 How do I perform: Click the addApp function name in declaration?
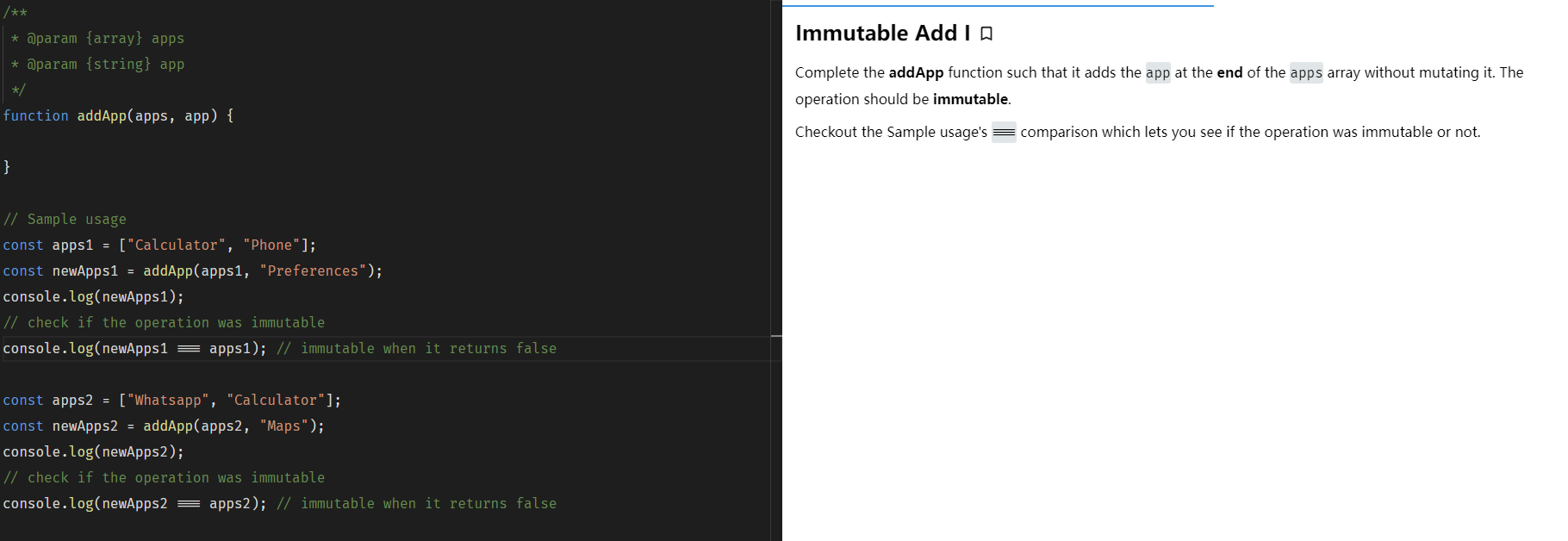pyautogui.click(x=102, y=115)
